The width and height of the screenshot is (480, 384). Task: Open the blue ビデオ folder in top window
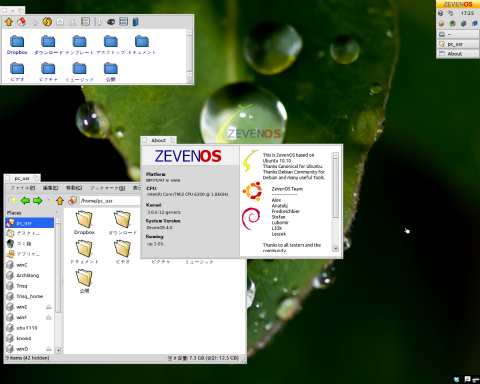(x=17, y=72)
